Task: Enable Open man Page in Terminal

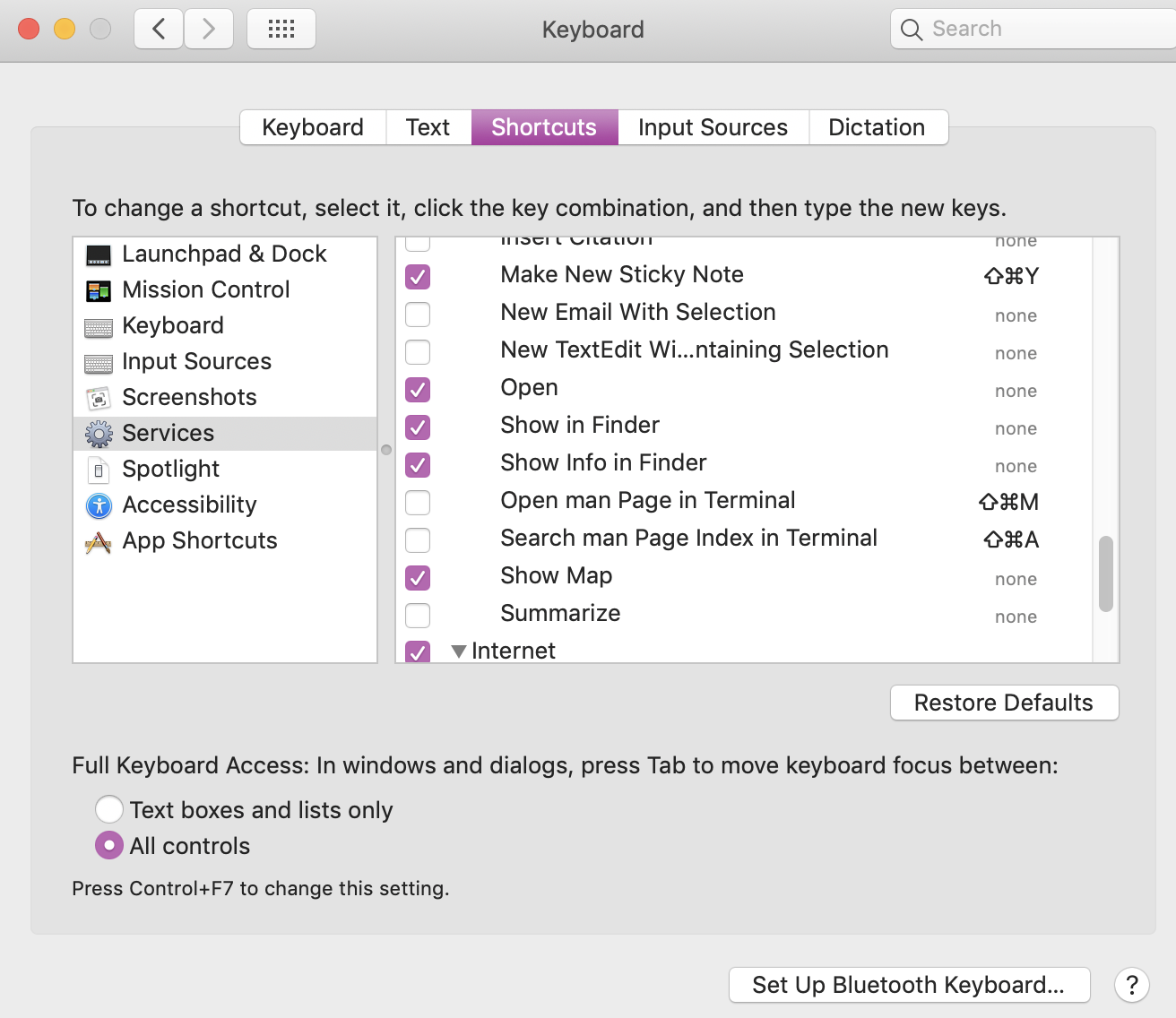Action: [x=418, y=503]
